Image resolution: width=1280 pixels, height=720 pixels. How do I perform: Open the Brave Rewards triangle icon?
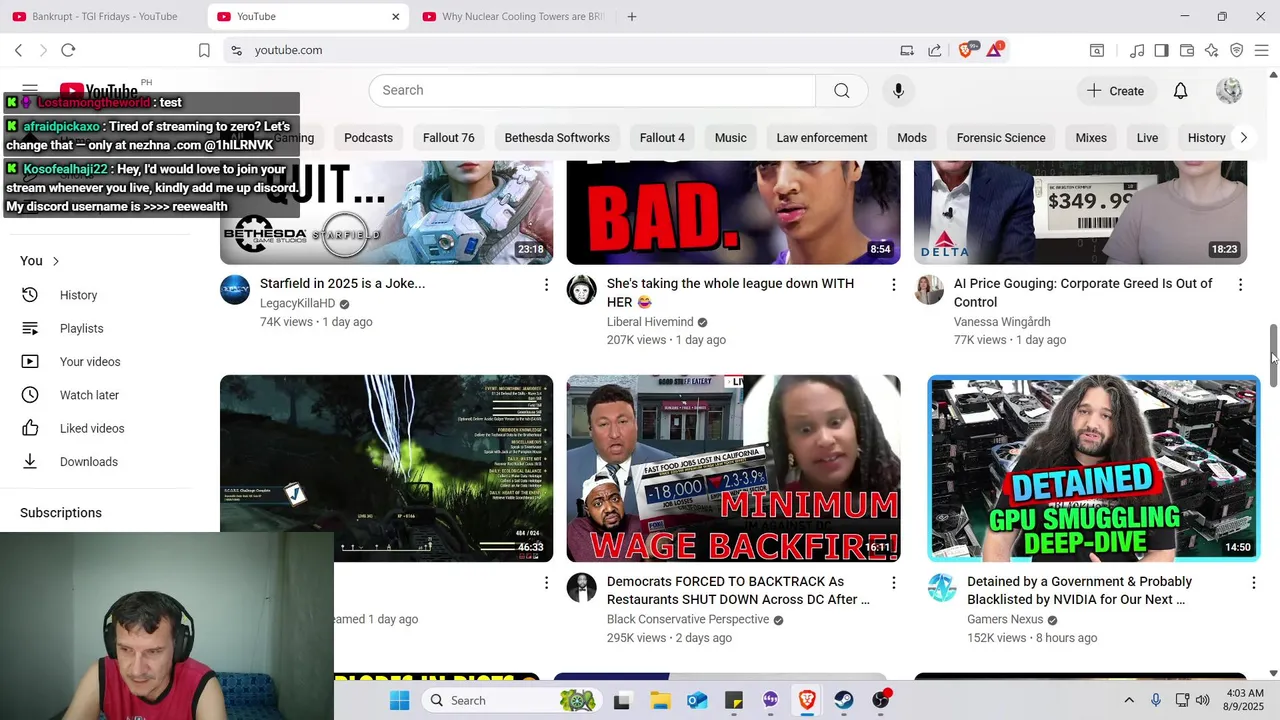[x=994, y=50]
